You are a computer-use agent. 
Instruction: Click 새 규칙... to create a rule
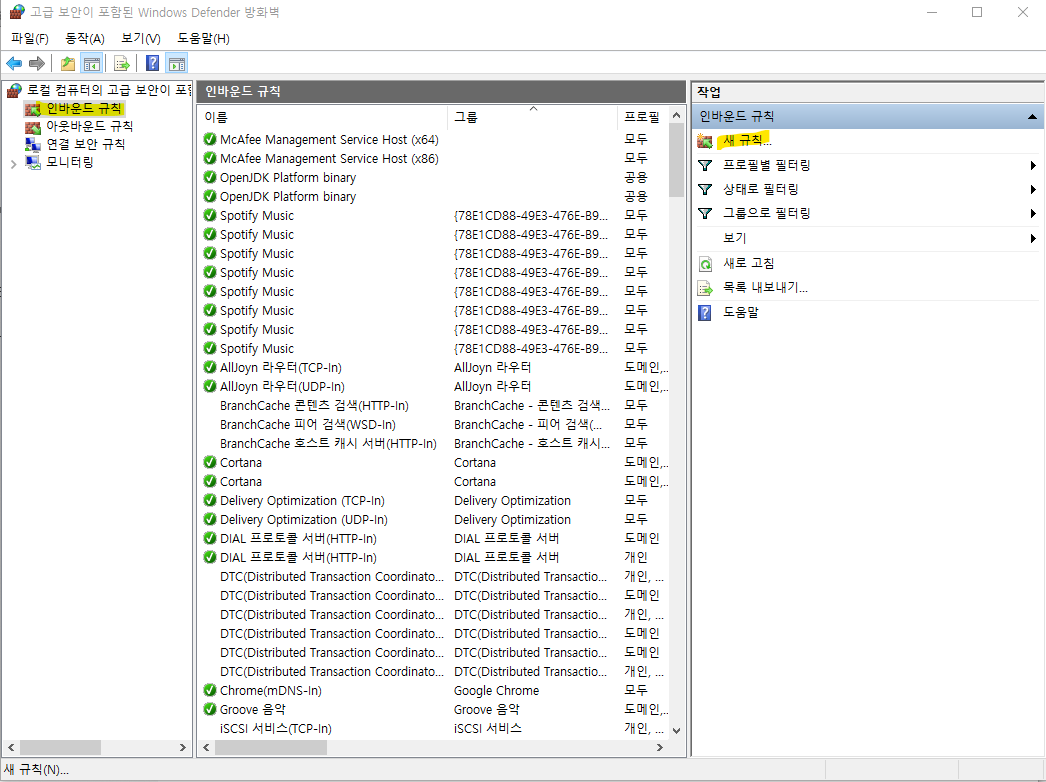(747, 141)
